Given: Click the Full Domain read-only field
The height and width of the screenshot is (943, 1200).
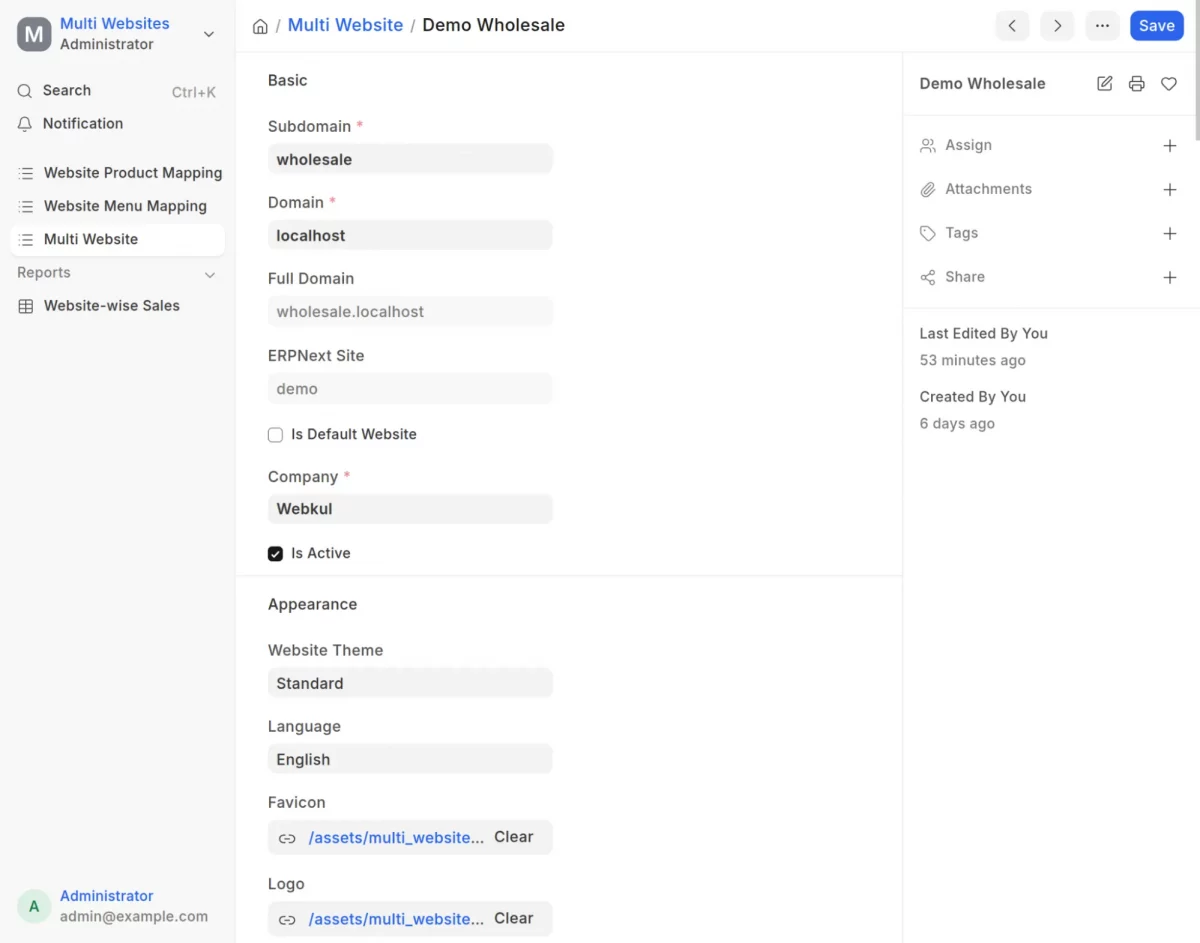Looking at the screenshot, I should [x=410, y=311].
